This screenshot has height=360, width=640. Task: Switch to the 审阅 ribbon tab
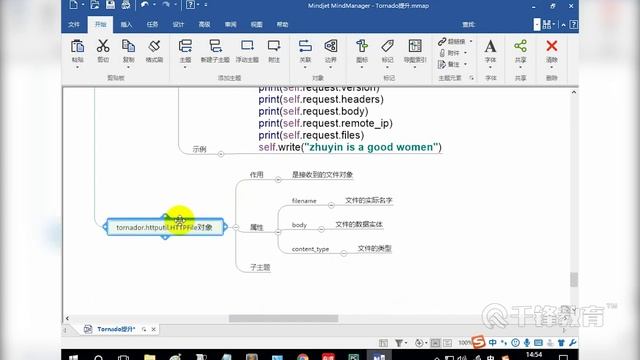(x=231, y=24)
